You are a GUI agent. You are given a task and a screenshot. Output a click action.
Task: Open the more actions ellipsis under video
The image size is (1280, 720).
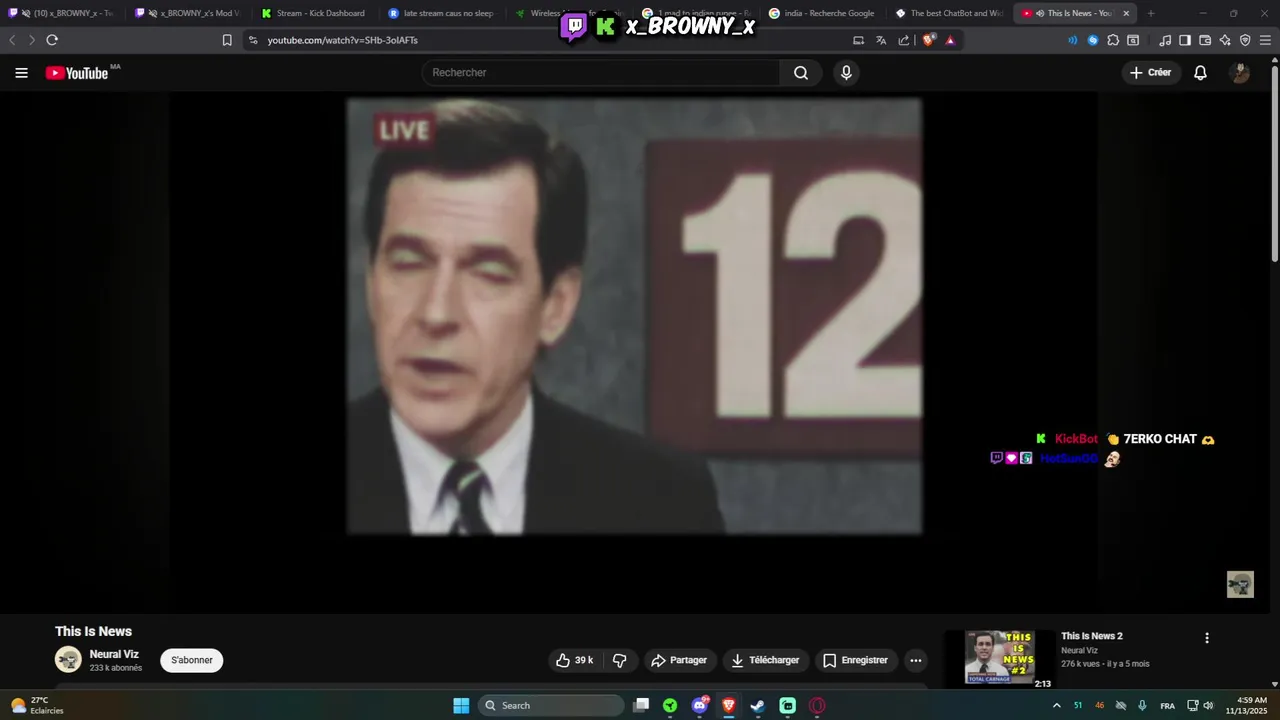(915, 660)
